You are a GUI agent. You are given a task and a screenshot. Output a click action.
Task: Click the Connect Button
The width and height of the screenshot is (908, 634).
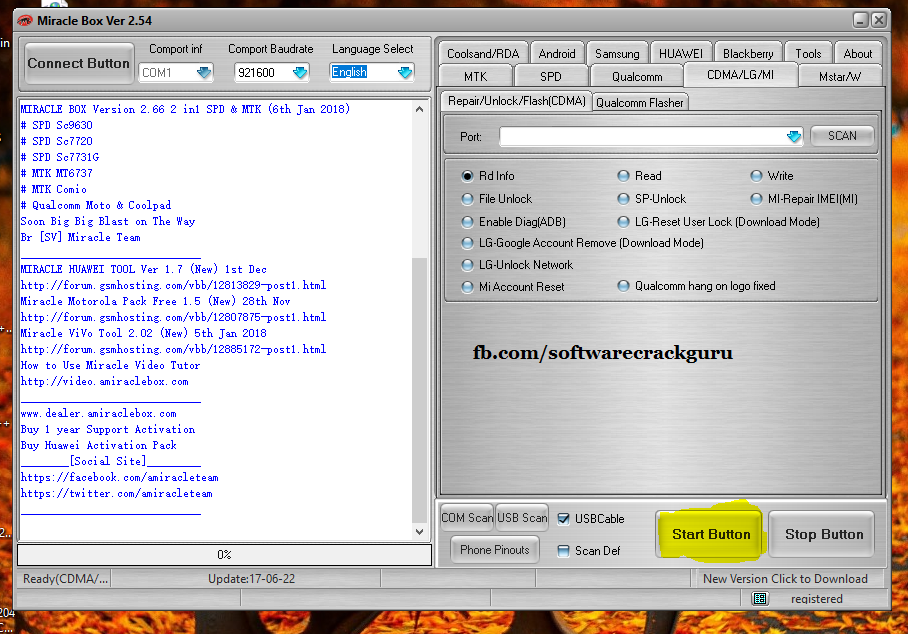coord(79,64)
